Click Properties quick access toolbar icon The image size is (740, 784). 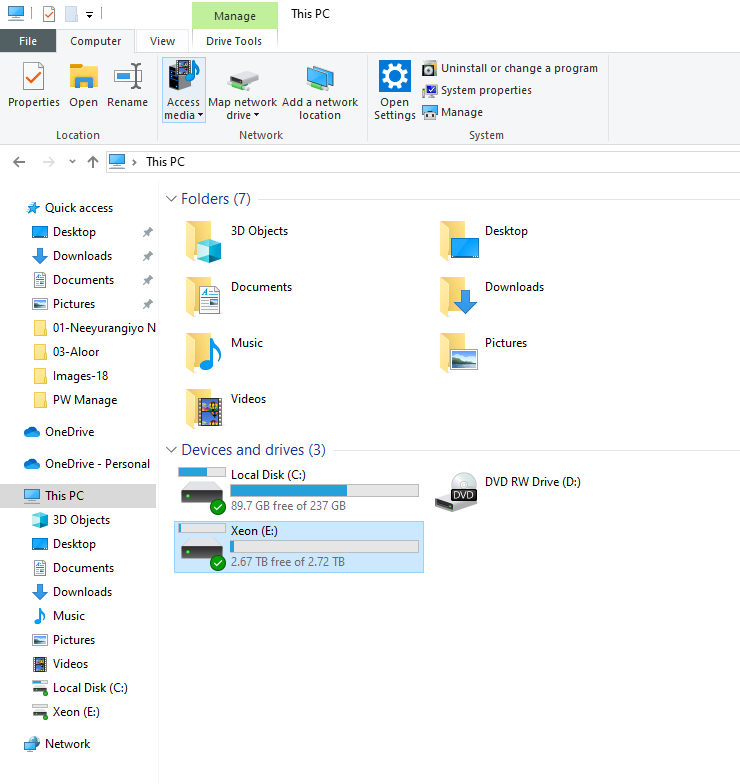pos(49,14)
